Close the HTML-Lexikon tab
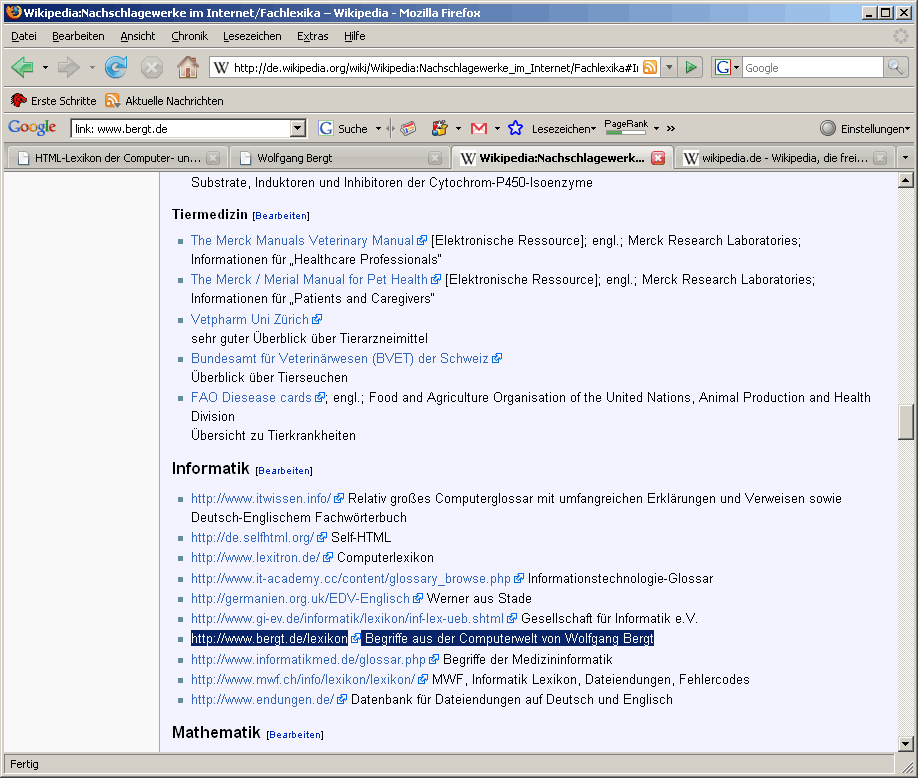The image size is (918, 778). pyautogui.click(x=213, y=157)
